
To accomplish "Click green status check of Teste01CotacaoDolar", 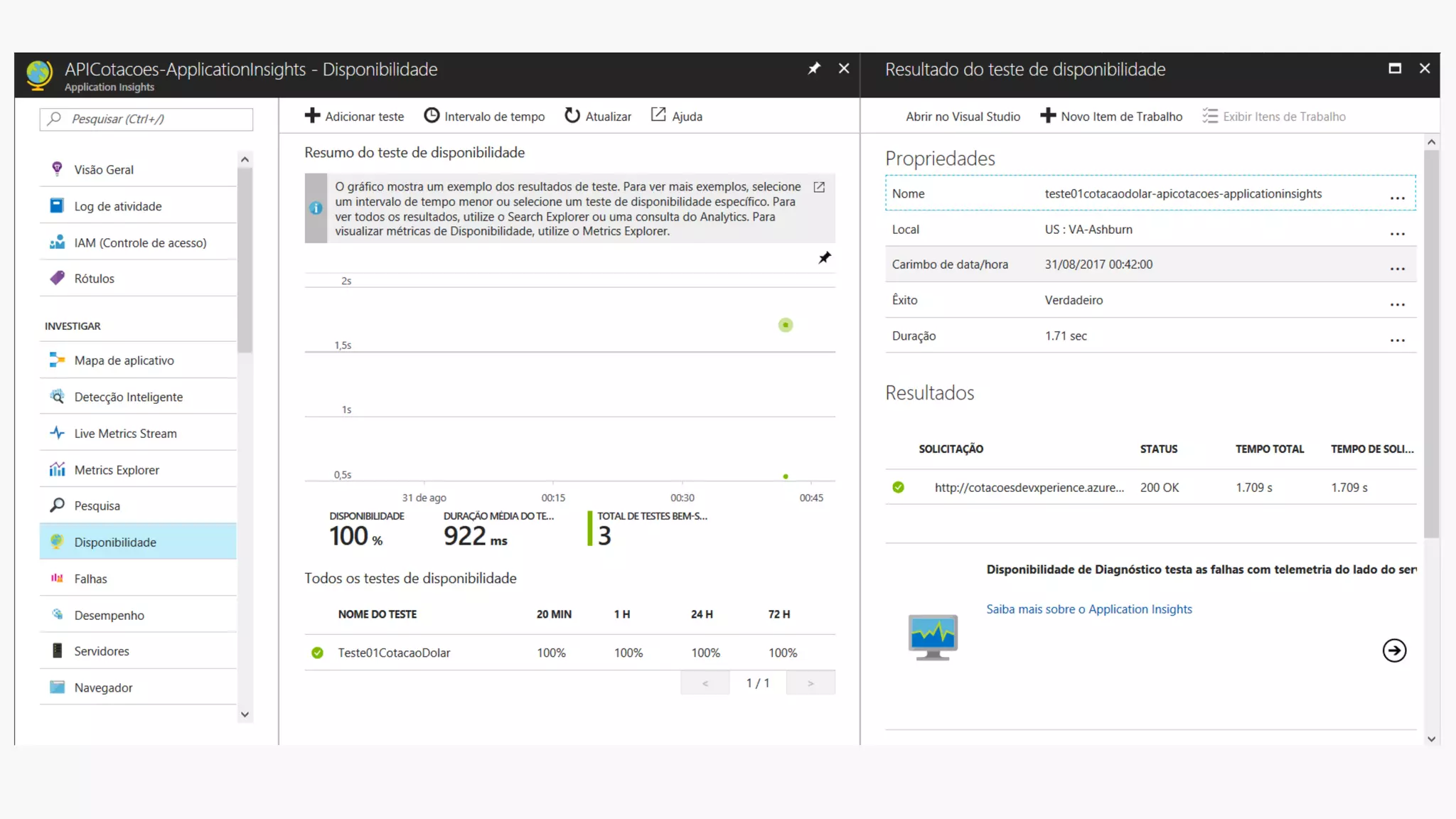I will pos(317,653).
